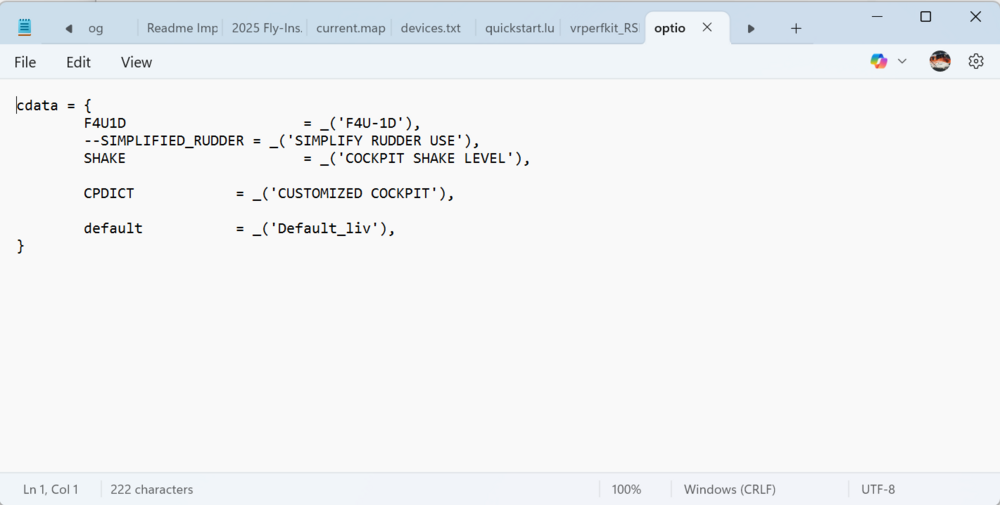
Task: Open Notepad settings gear
Action: pos(976,62)
